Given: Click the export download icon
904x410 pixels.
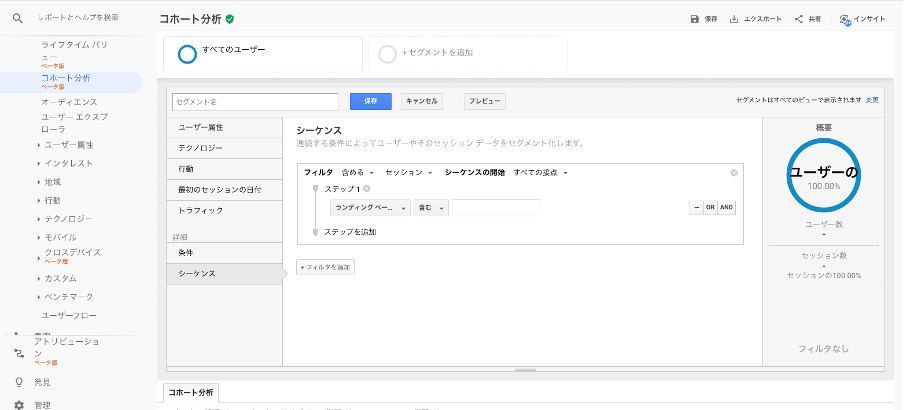Looking at the screenshot, I should click(x=734, y=19).
